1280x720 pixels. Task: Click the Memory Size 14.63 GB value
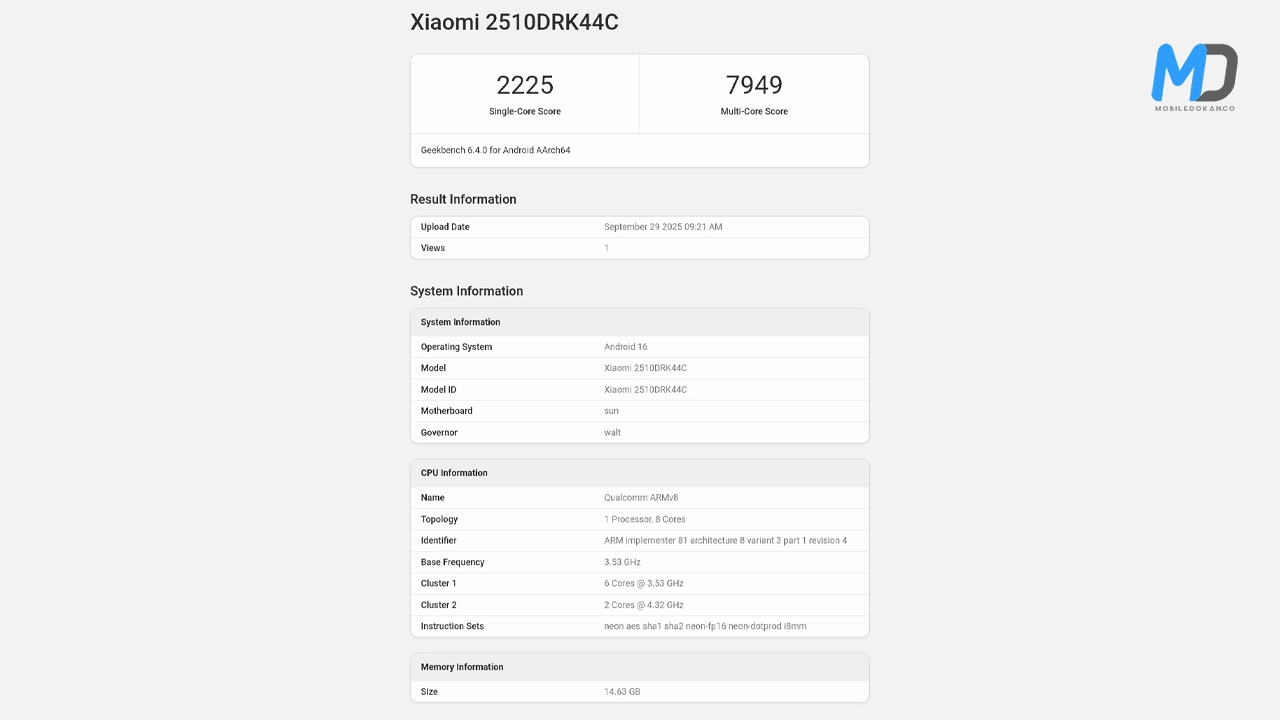621,692
